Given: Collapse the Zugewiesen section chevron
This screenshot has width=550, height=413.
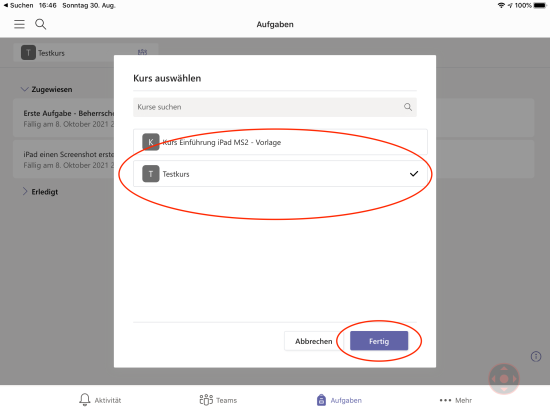Looking at the screenshot, I should click(24, 89).
